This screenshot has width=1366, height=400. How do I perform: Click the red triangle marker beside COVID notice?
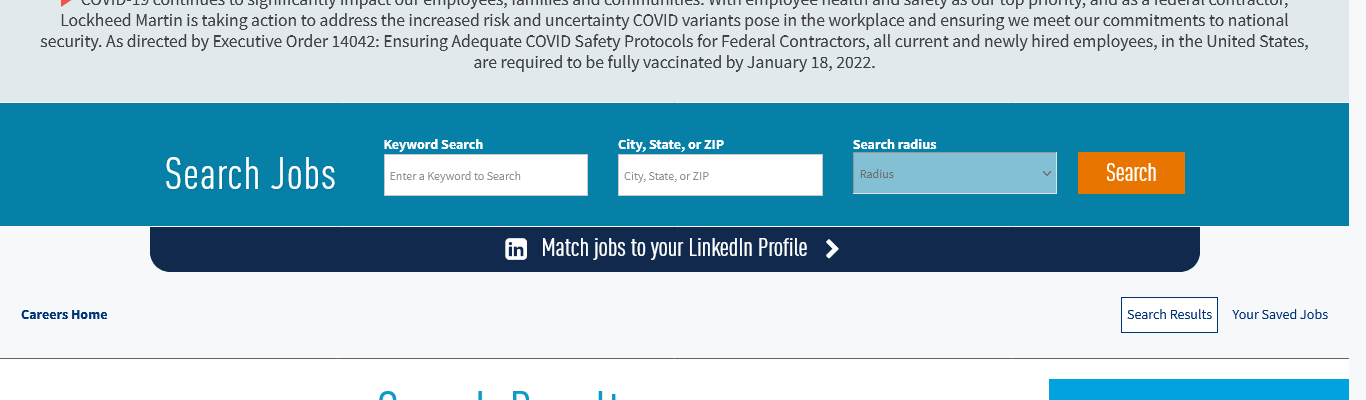[66, 3]
